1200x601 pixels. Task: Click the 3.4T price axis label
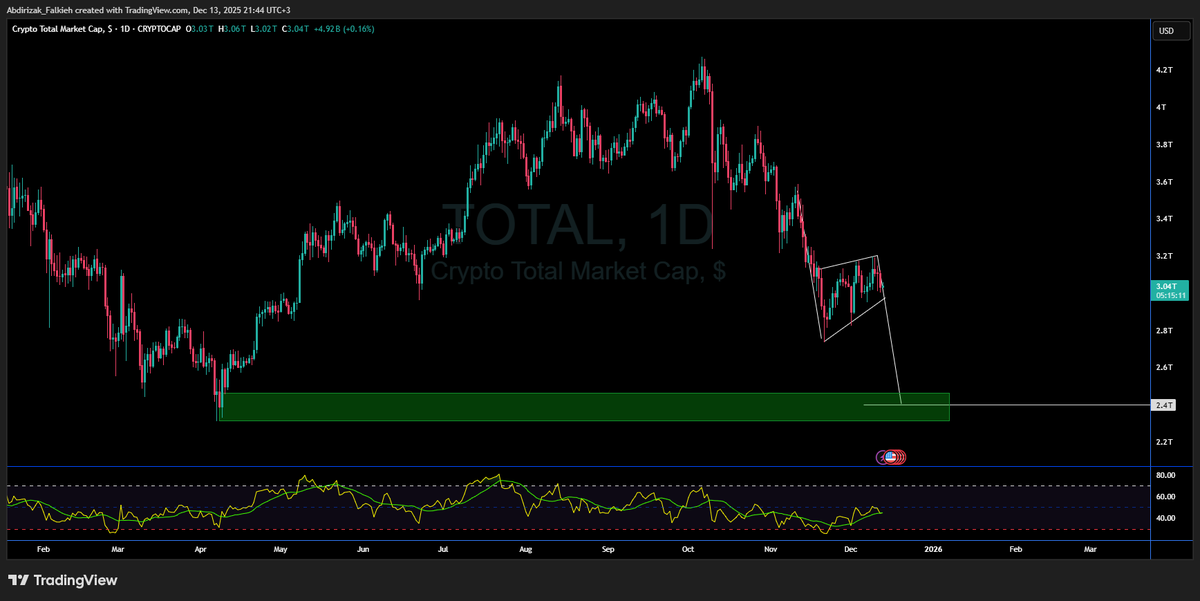click(1164, 219)
